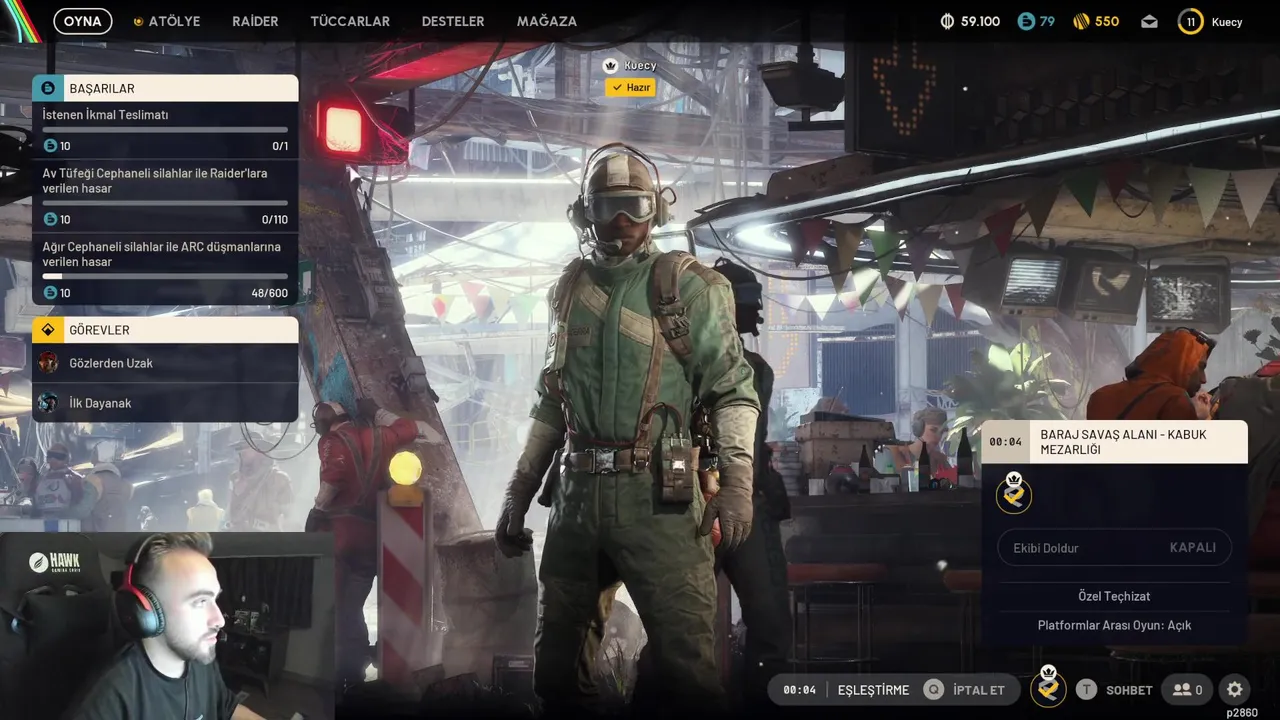
Task: Click the Gözlerden Uzak quest portrait icon
Action: pyautogui.click(x=48, y=363)
